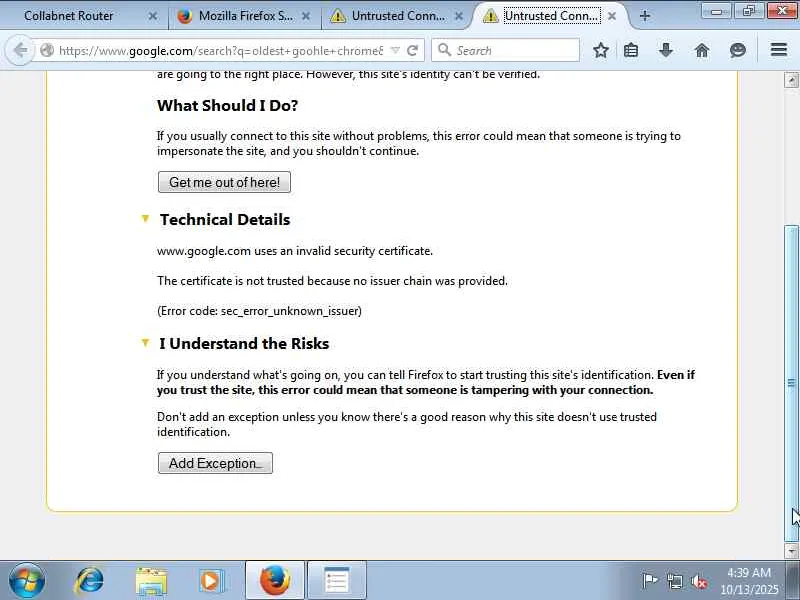Collapse the Technical Details section
The width and height of the screenshot is (800, 600).
click(145, 219)
